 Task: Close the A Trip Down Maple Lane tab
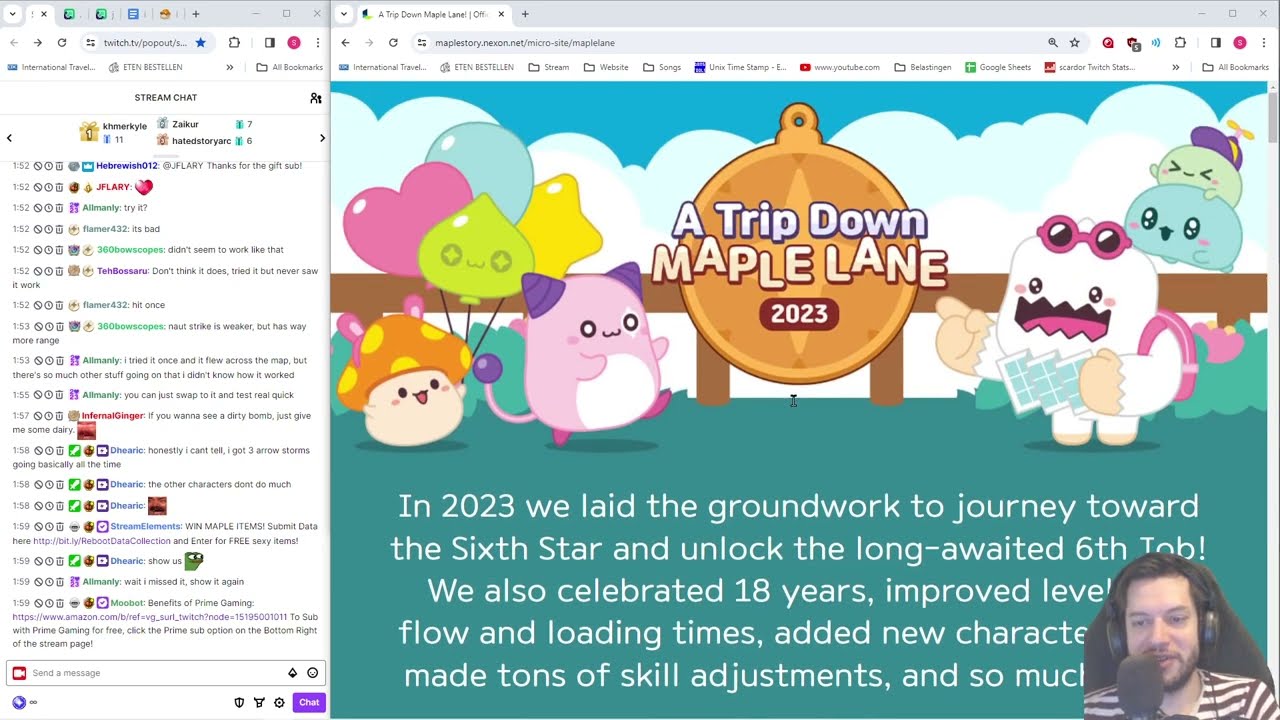tap(501, 14)
